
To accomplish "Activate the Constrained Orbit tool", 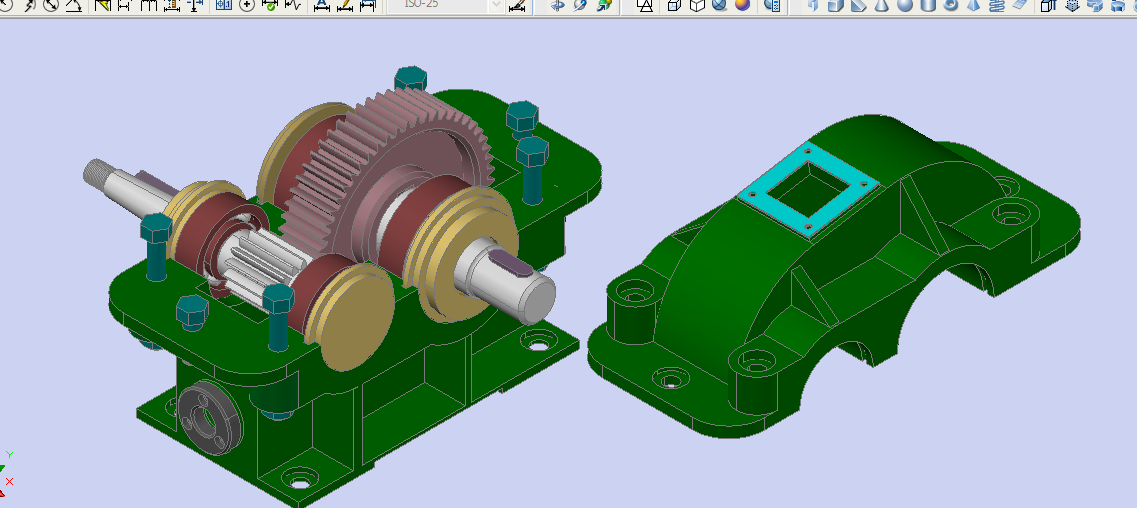I will (x=557, y=4).
